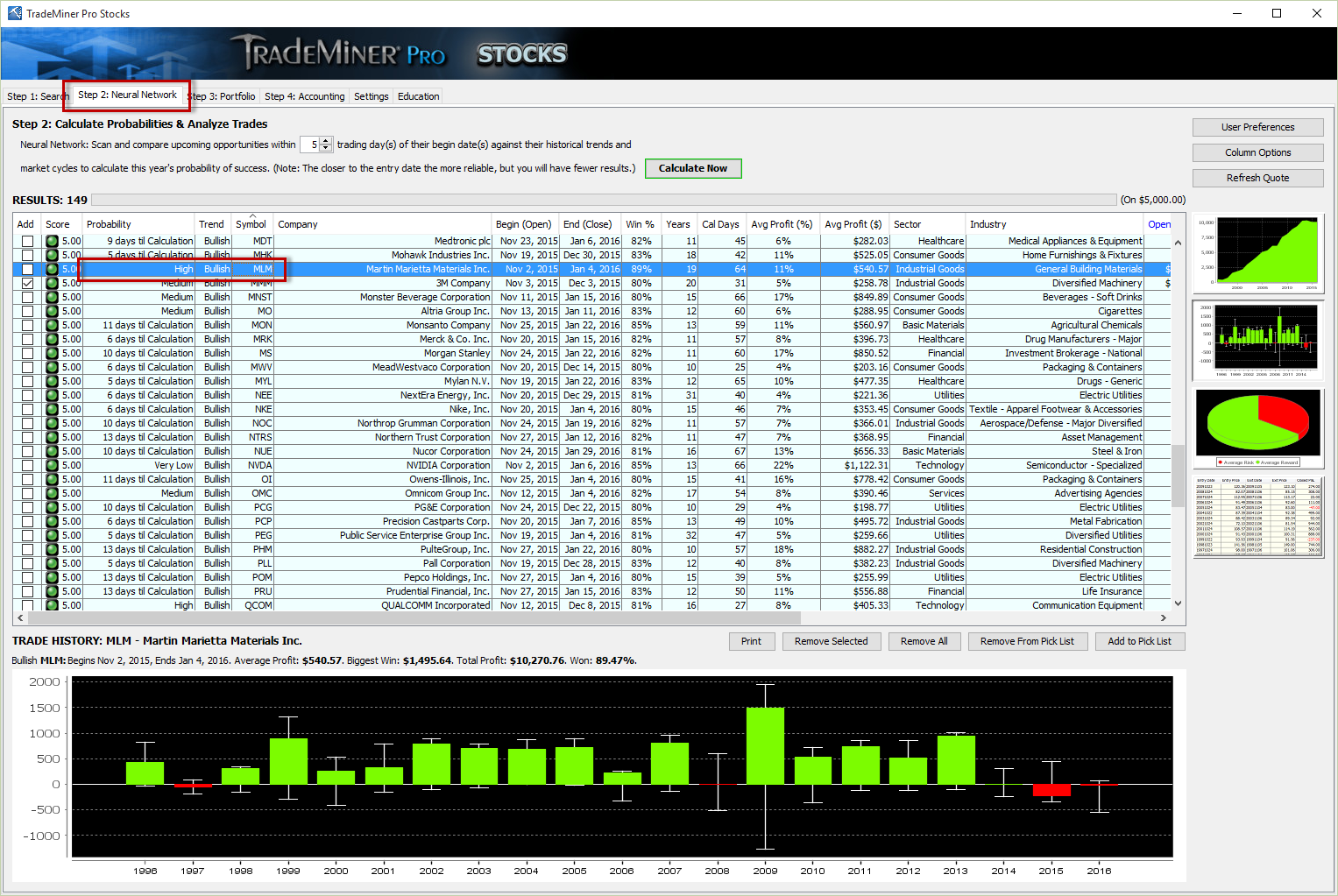The height and width of the screenshot is (896, 1338).
Task: Click green score icon in MS row
Action: 52,353
